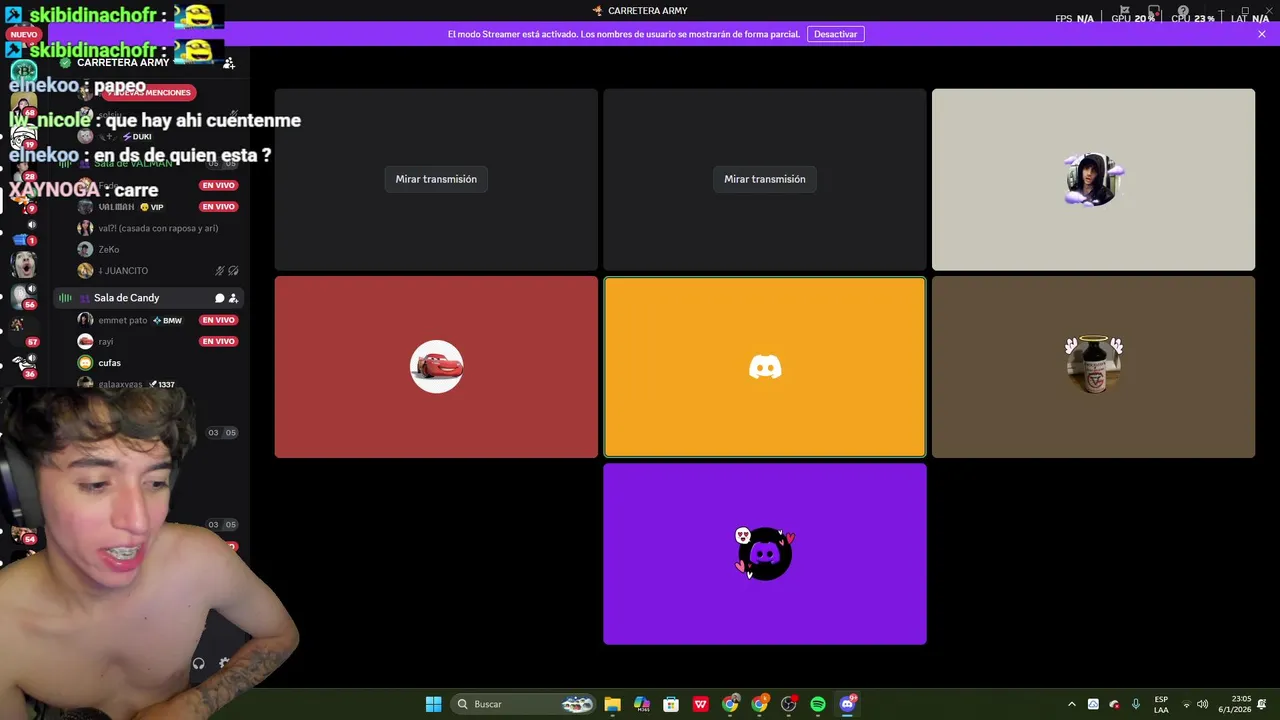Click the Discord taskbar icon

[x=848, y=704]
